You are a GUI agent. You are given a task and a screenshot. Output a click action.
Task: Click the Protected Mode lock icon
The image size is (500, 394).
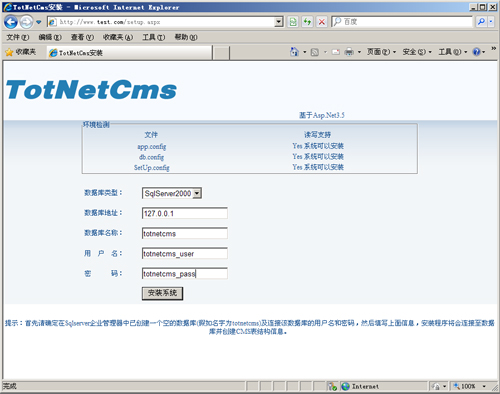point(436,386)
